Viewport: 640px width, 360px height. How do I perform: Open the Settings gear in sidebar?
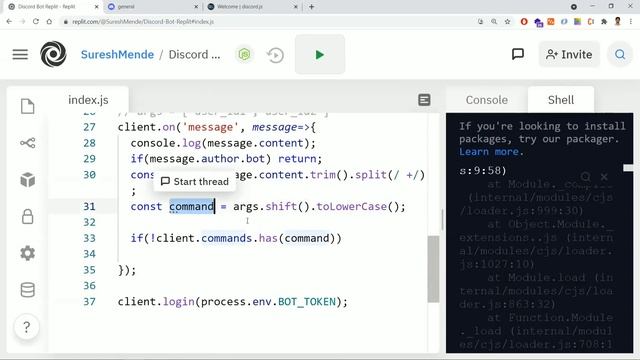click(x=27, y=253)
